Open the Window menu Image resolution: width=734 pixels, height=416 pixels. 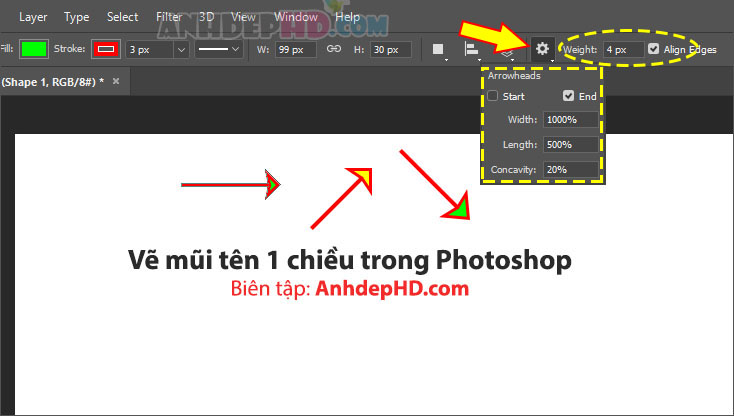click(296, 17)
